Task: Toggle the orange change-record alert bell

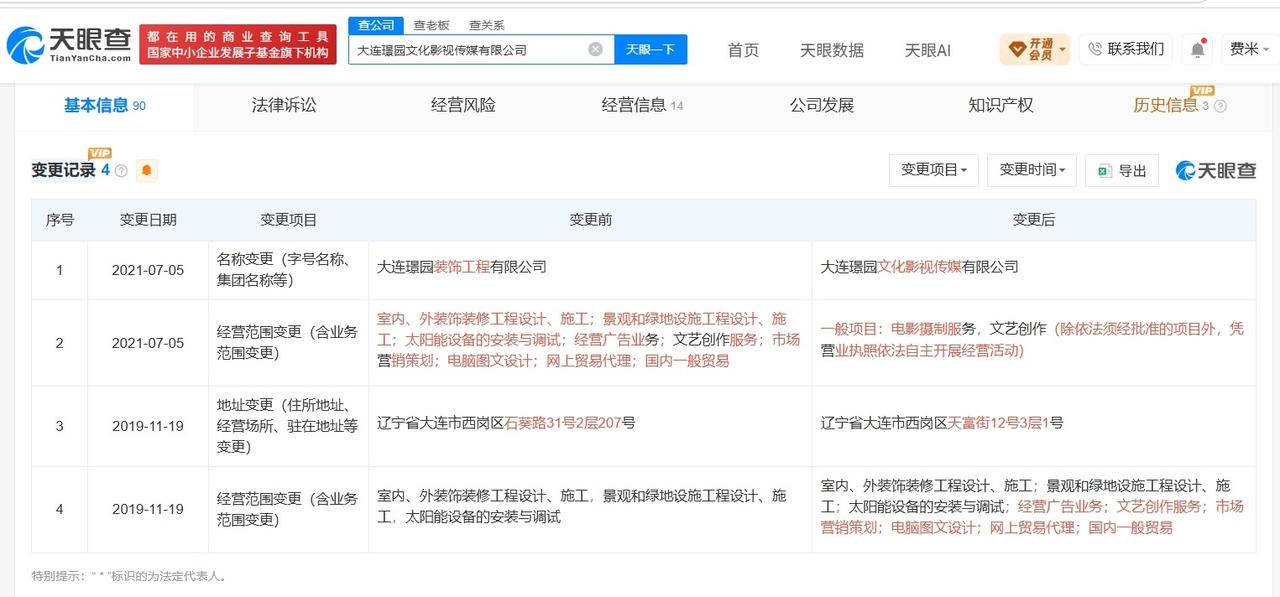Action: [x=147, y=170]
